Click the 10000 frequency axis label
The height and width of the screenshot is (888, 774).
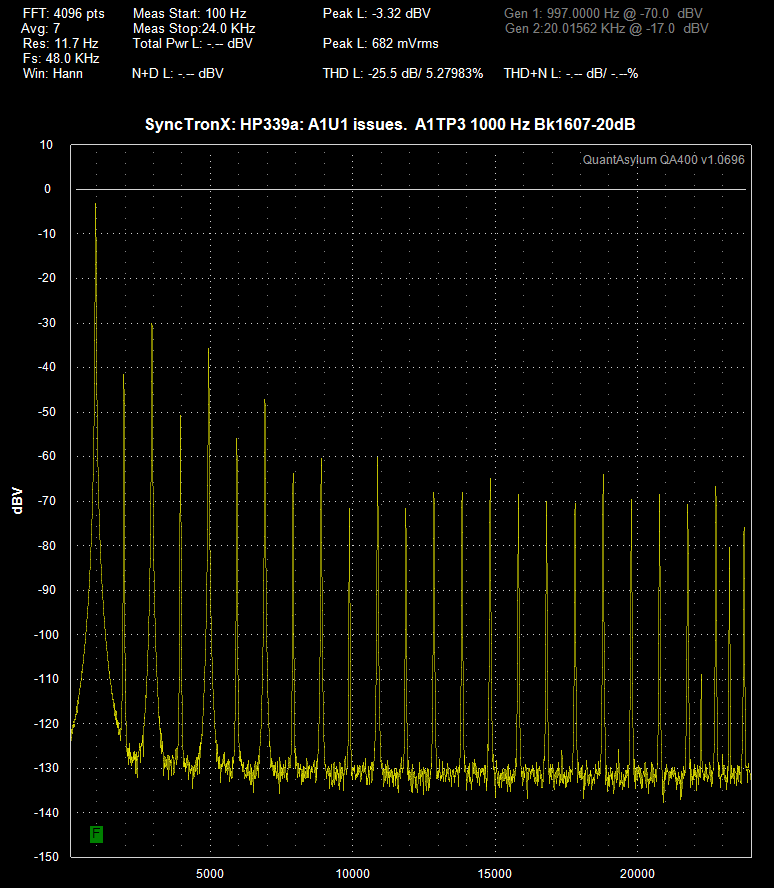pyautogui.click(x=353, y=874)
